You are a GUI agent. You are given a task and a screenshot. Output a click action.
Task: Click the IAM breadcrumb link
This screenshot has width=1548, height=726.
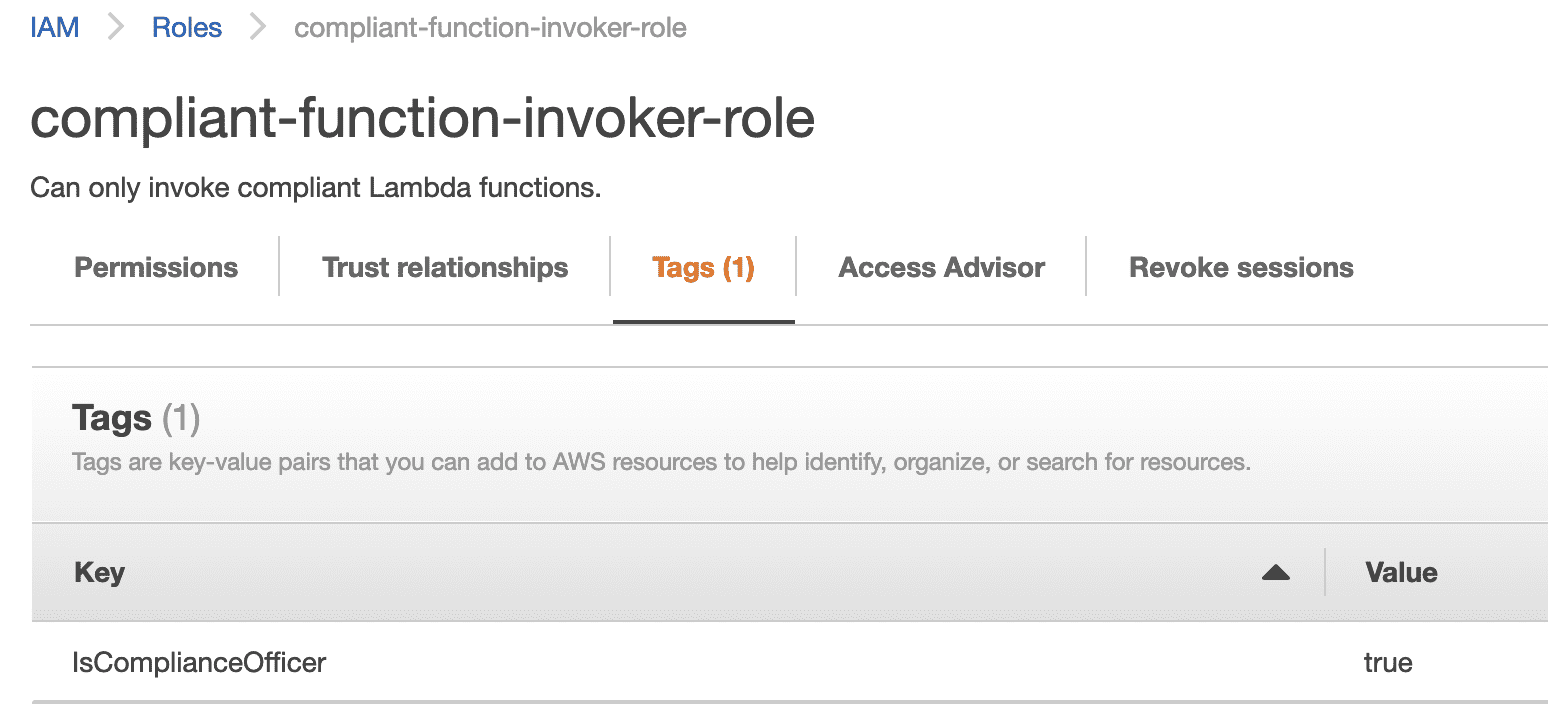click(55, 27)
